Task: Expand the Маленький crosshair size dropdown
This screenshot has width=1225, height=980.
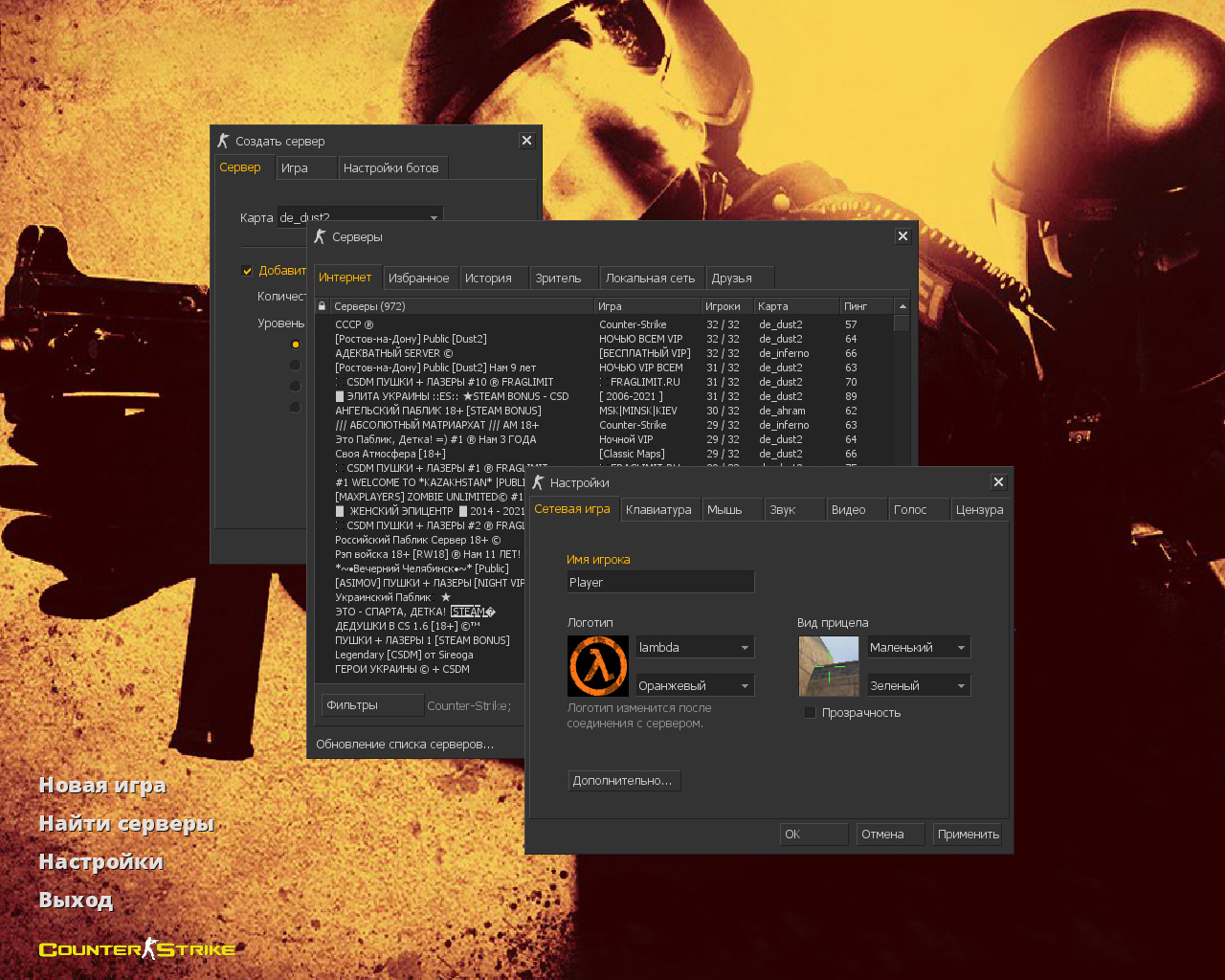Action: pyautogui.click(x=919, y=648)
